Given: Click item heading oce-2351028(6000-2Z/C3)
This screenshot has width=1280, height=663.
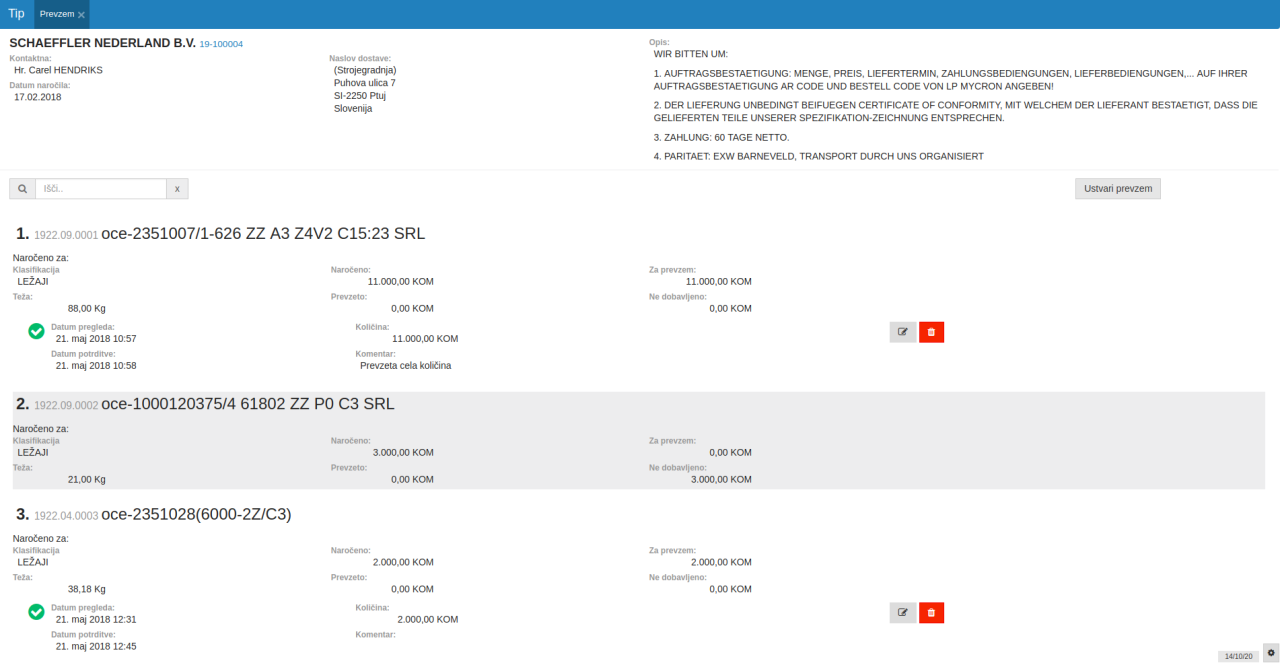Looking at the screenshot, I should coord(196,515).
